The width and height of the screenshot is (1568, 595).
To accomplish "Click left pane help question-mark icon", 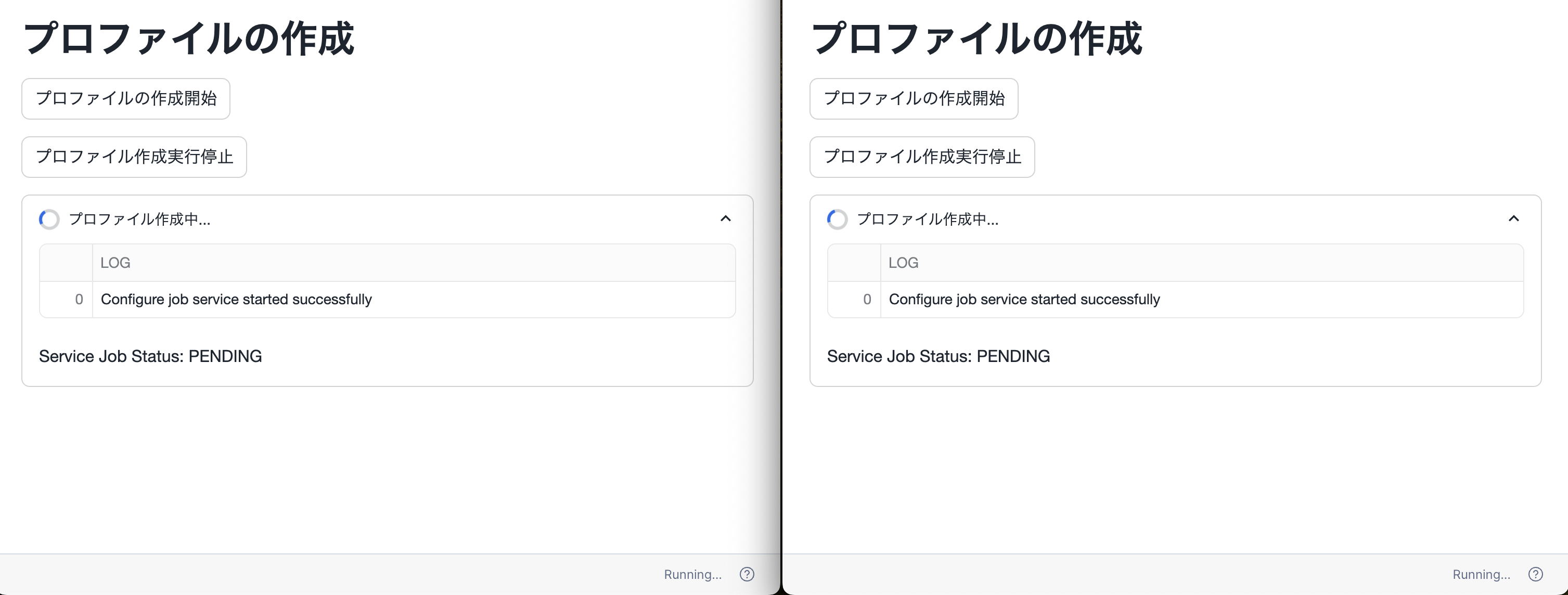I will [x=747, y=574].
